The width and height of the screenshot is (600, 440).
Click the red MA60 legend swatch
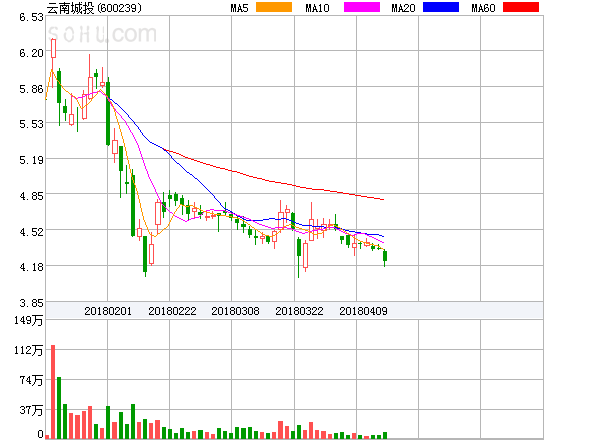point(521,7)
